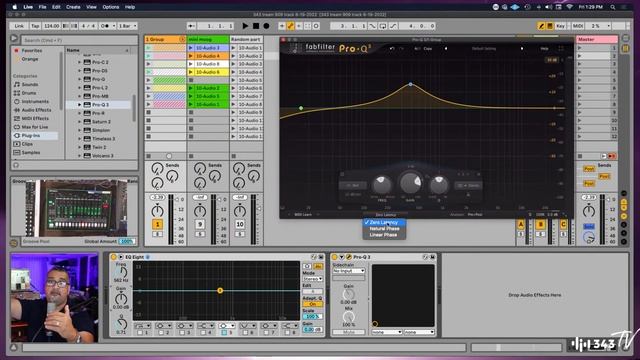This screenshot has width=640, height=360.
Task: Select Audio Effects category in browser
Action: click(36, 110)
